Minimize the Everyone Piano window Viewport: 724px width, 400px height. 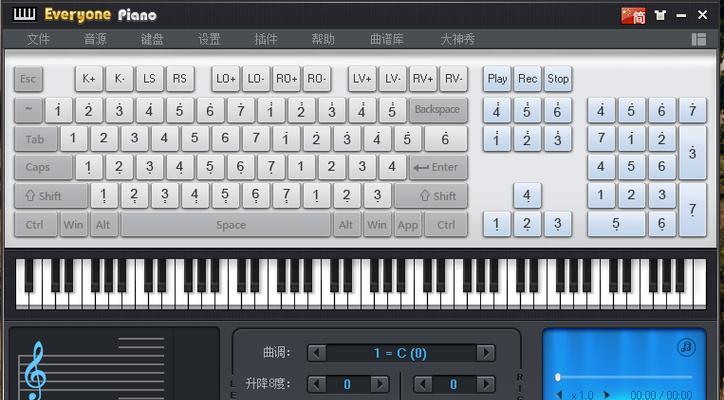(x=681, y=16)
